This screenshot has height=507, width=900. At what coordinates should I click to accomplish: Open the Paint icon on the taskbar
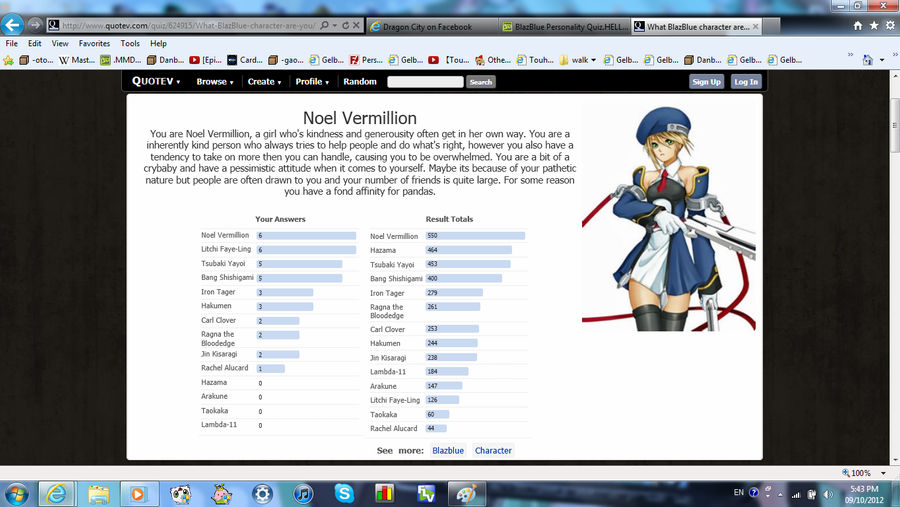point(467,494)
